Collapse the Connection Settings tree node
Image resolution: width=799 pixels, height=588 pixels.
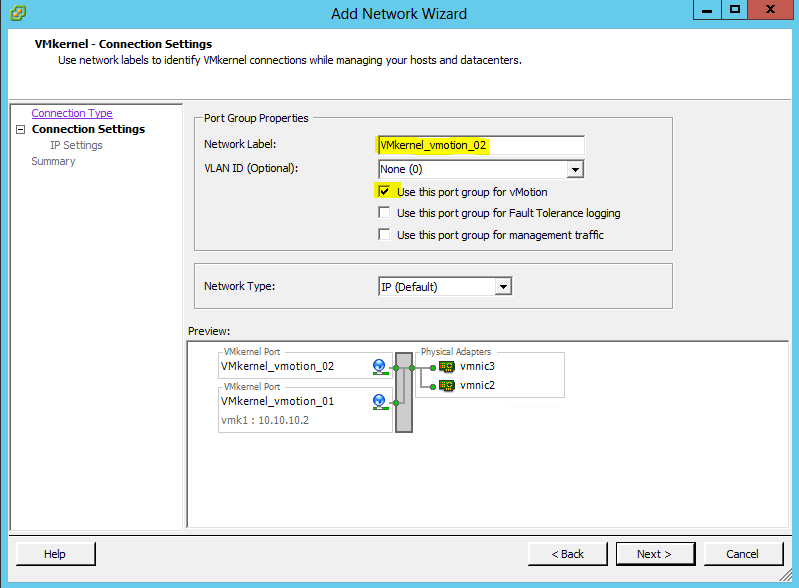coord(20,129)
